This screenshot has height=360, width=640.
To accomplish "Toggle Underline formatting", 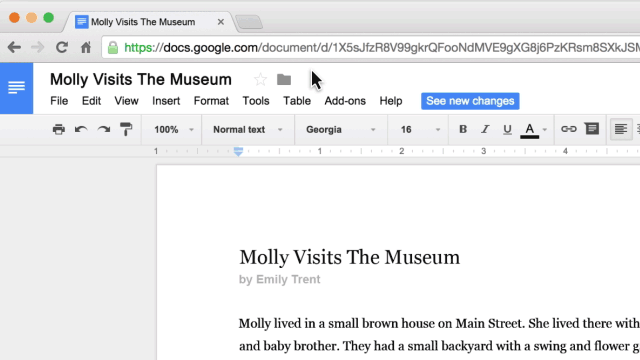I will coord(507,130).
